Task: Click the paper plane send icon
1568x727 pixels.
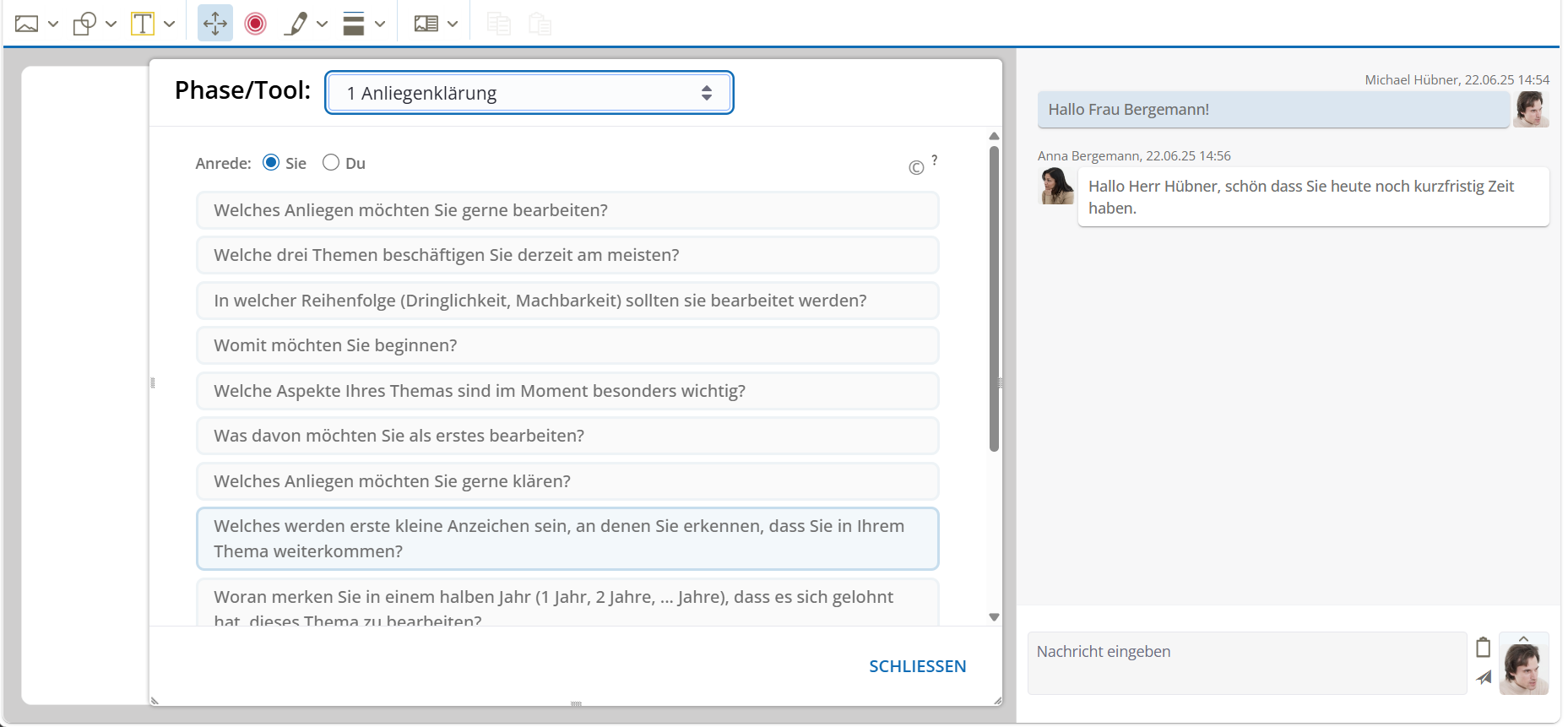Action: [1484, 677]
